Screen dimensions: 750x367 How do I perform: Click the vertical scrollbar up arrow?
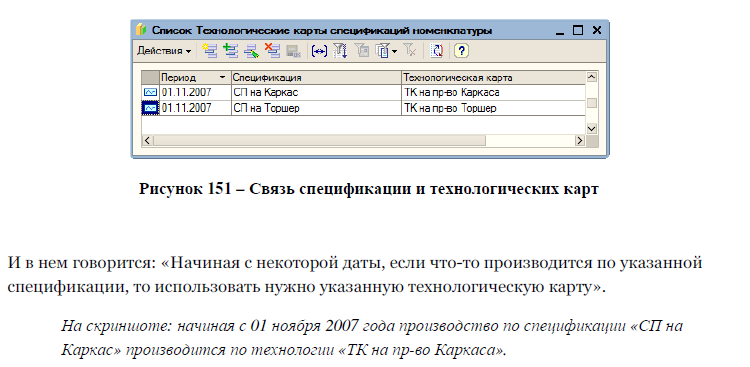(x=592, y=77)
